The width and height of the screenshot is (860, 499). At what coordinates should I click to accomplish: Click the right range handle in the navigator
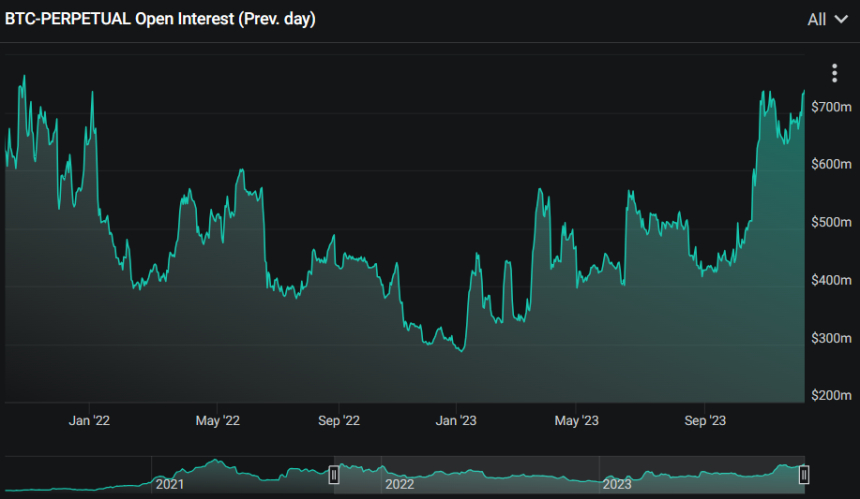803,475
